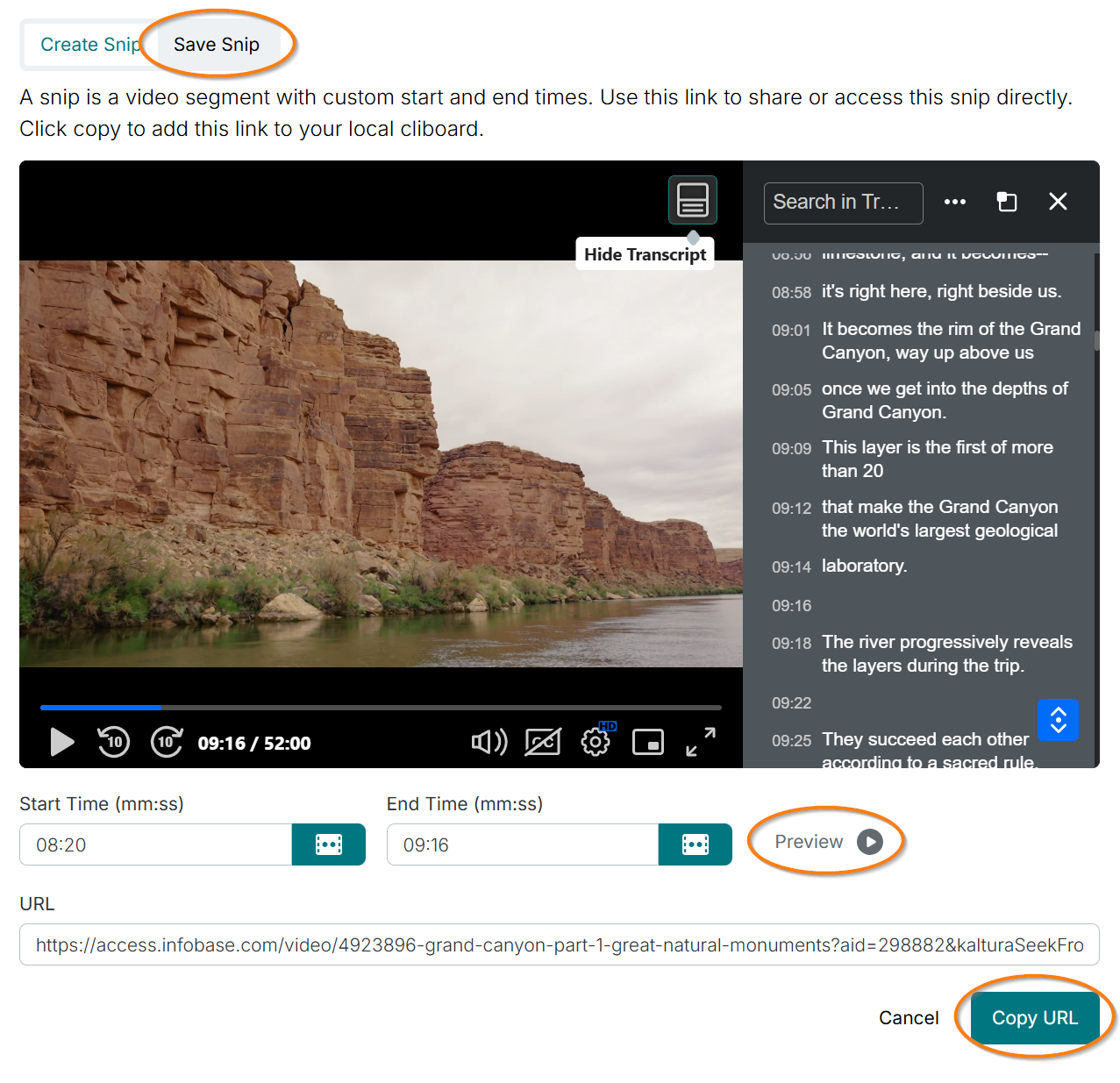Close the transcript panel
This screenshot has height=1083, width=1120.
pyautogui.click(x=1058, y=202)
